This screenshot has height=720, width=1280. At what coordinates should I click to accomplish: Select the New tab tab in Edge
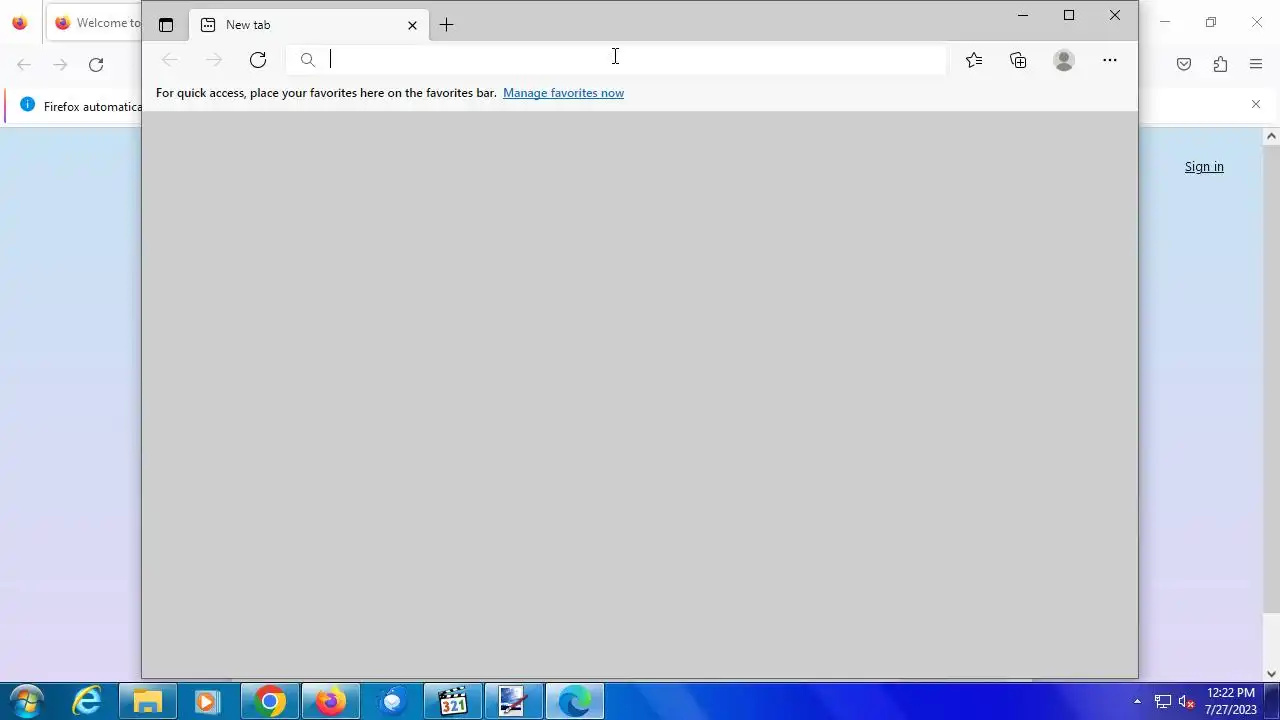click(x=309, y=25)
